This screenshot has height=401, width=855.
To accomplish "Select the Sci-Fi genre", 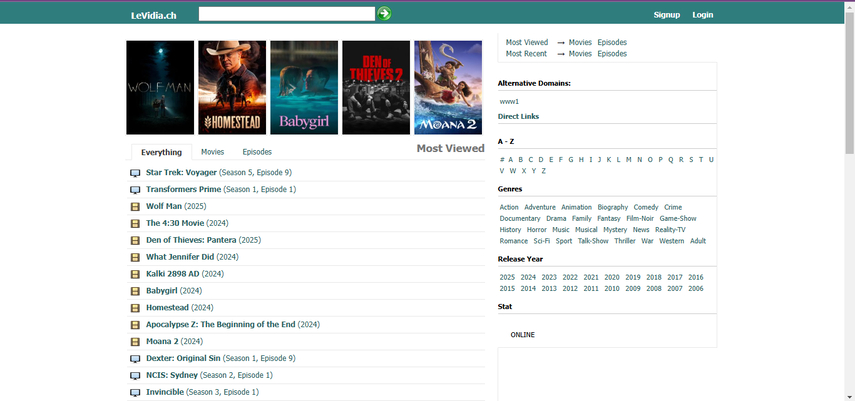I will click(541, 241).
